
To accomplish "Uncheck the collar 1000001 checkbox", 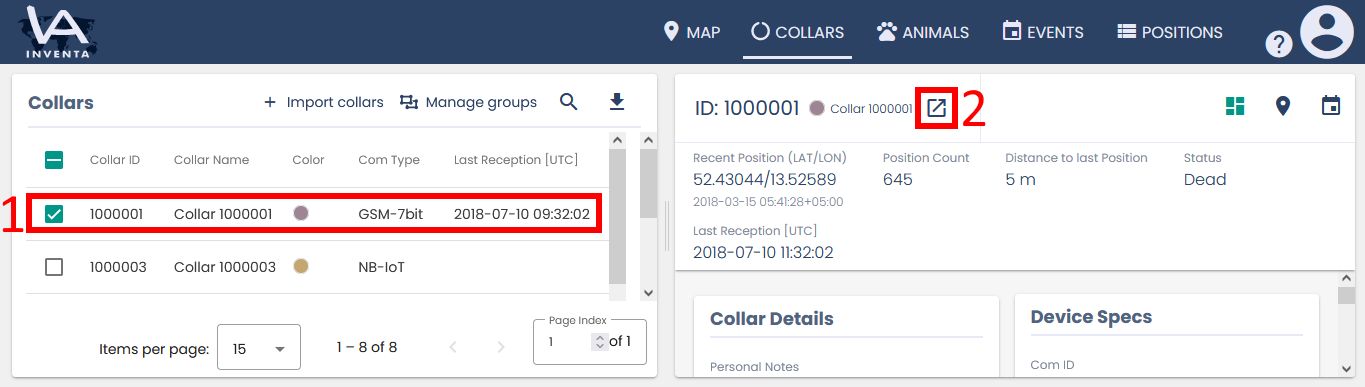I will pos(54,214).
